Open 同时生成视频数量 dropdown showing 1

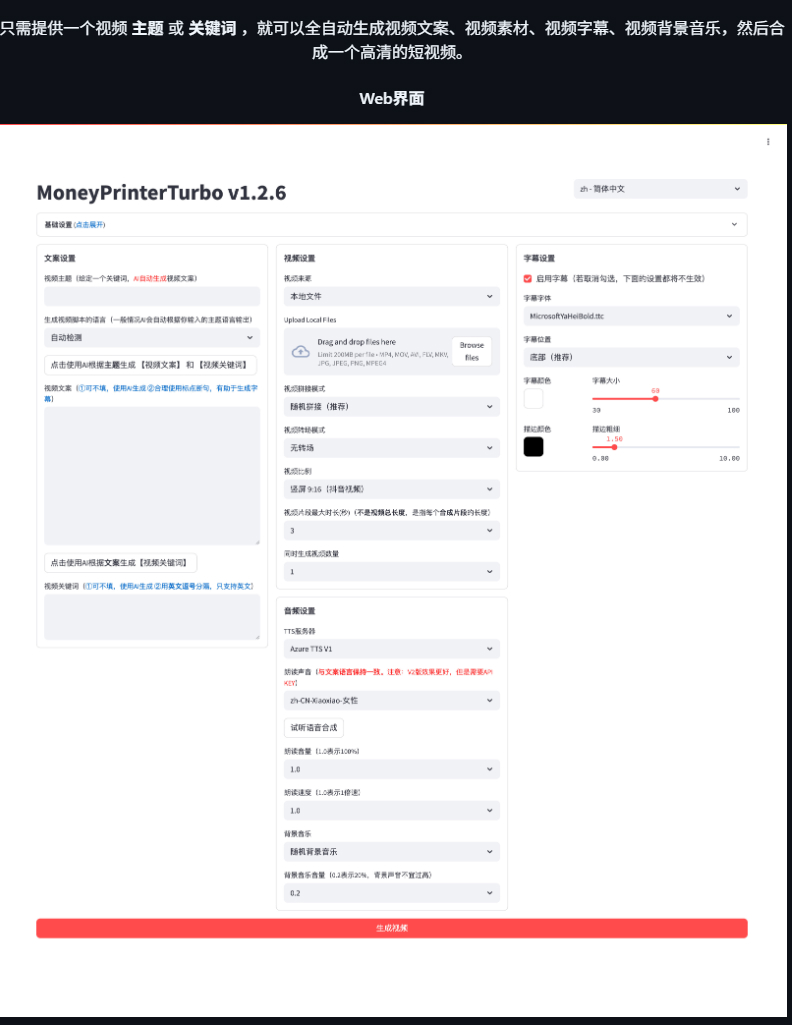391,571
